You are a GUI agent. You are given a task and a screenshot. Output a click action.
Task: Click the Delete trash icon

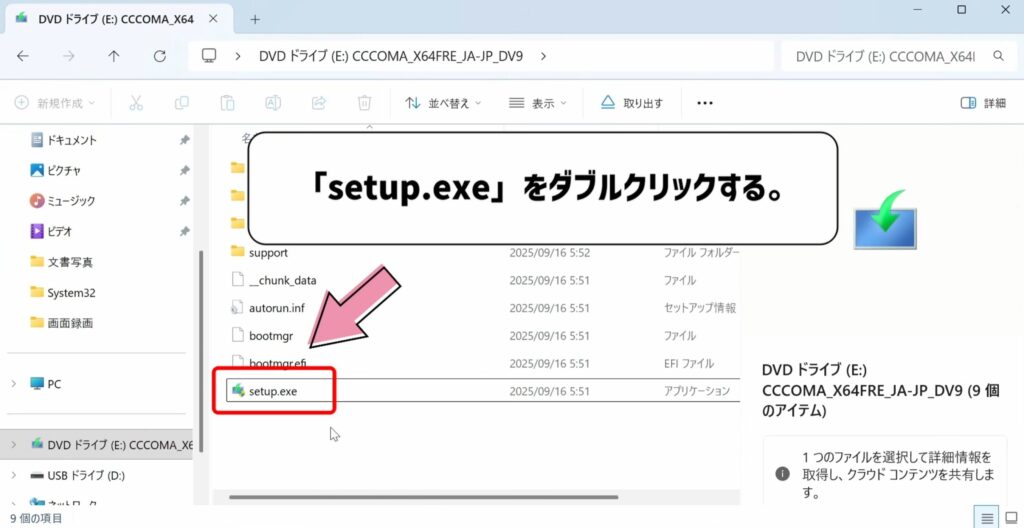pos(364,103)
